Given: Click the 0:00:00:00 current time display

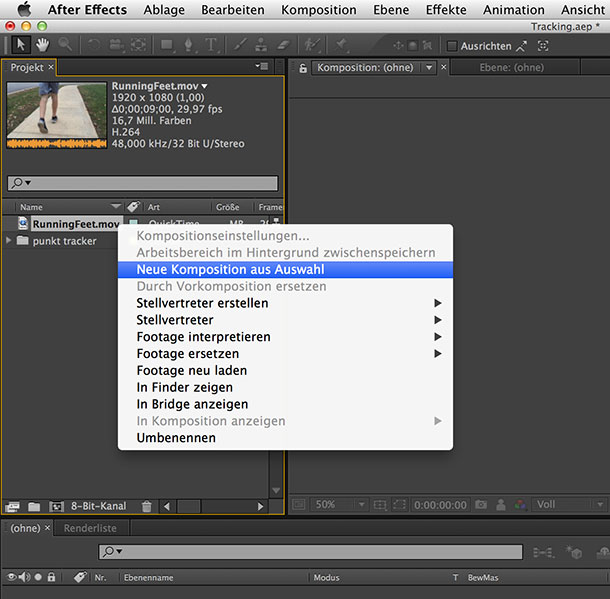Looking at the screenshot, I should (x=440, y=505).
